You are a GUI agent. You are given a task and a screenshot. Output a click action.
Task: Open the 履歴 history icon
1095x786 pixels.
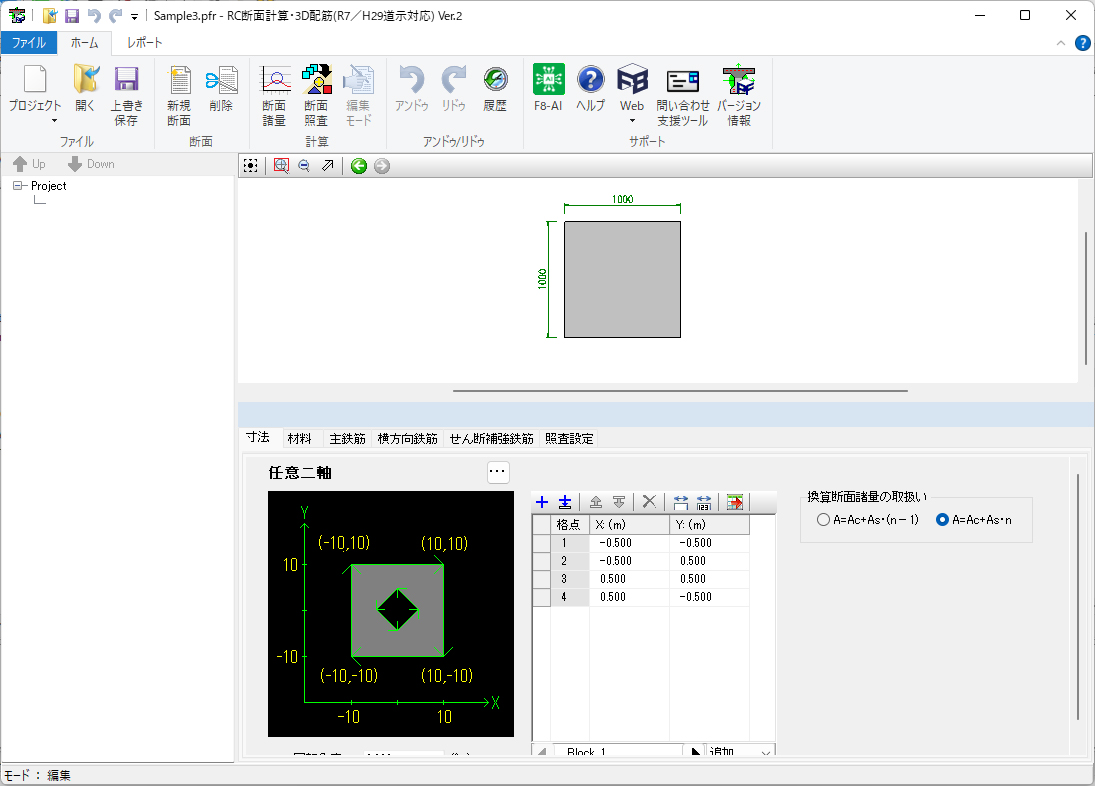coord(495,88)
